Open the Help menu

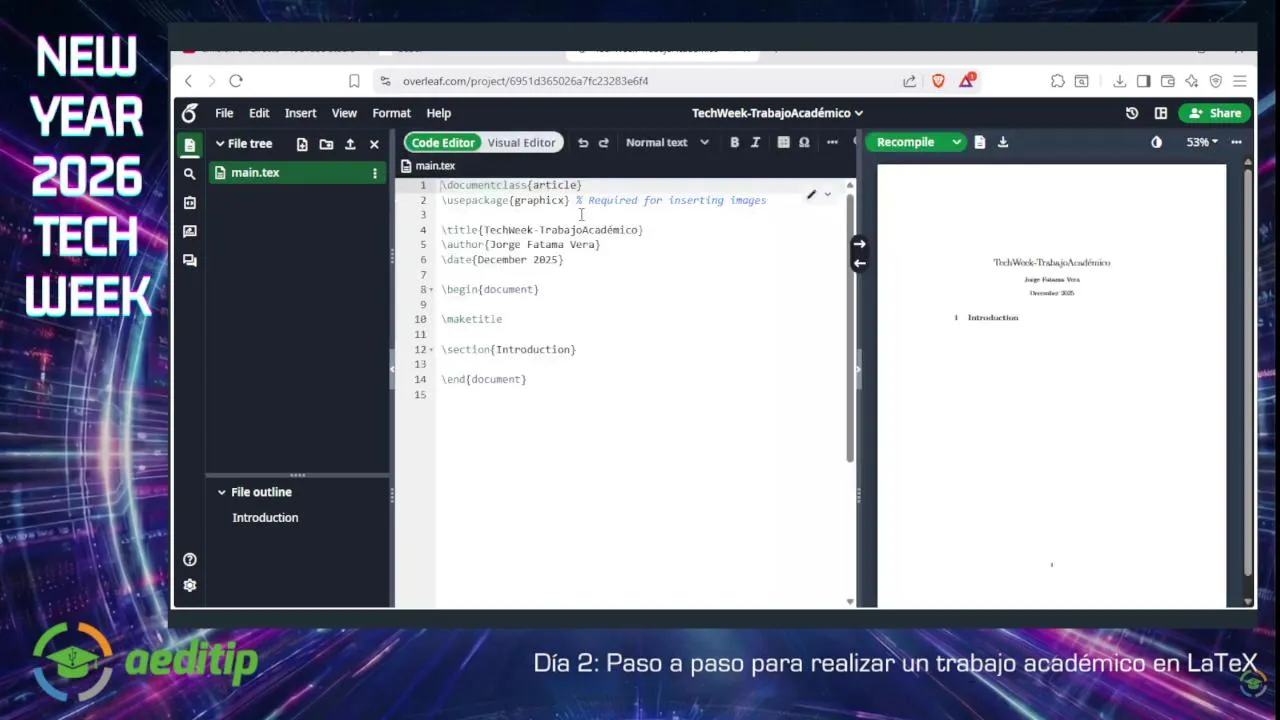(438, 113)
